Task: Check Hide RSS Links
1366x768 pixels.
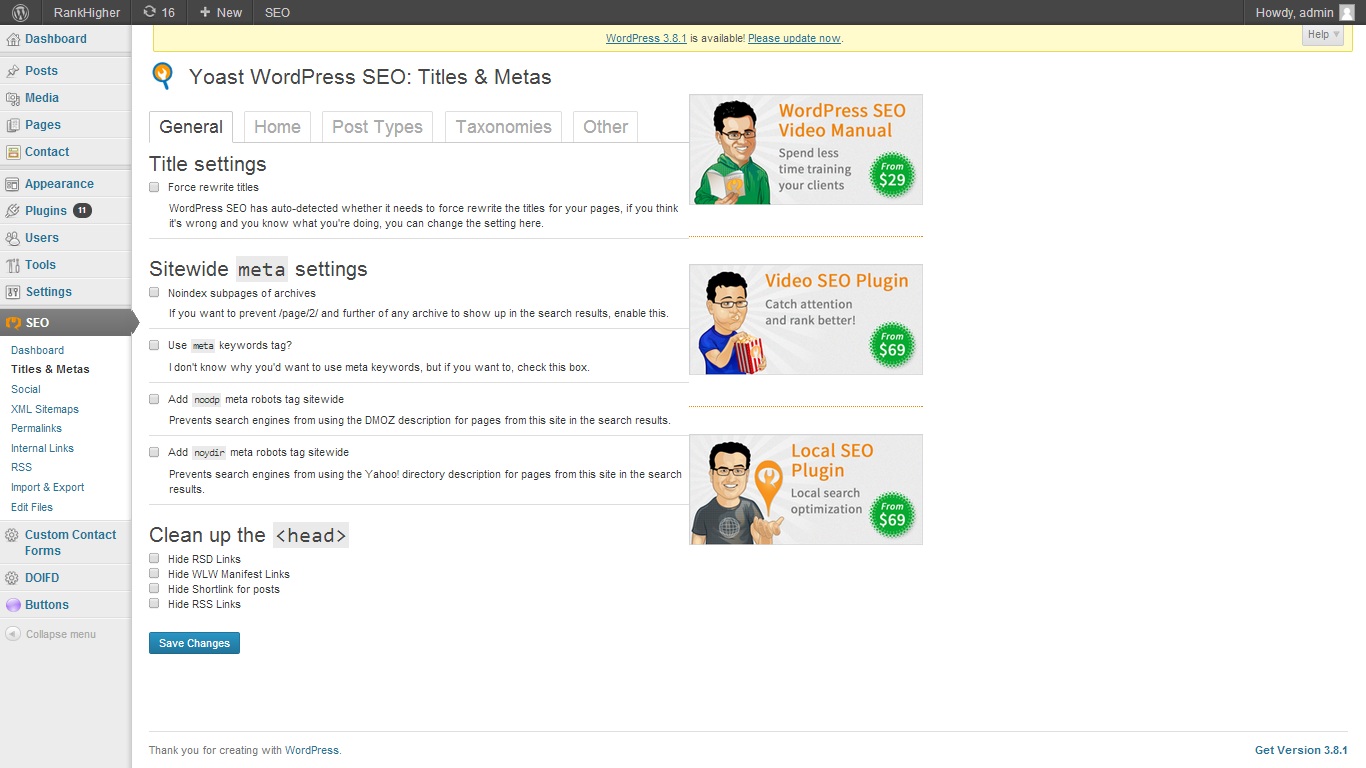Action: 154,604
